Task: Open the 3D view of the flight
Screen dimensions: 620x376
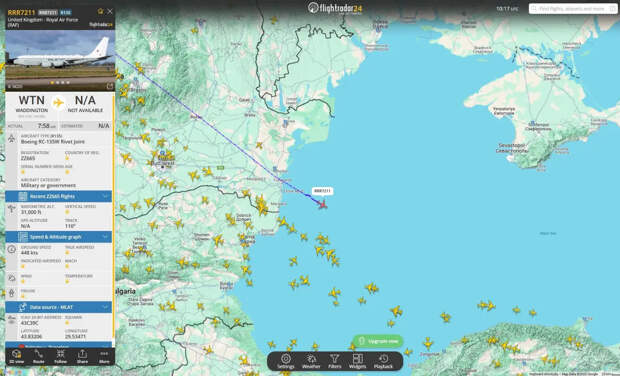Action: tap(17, 356)
